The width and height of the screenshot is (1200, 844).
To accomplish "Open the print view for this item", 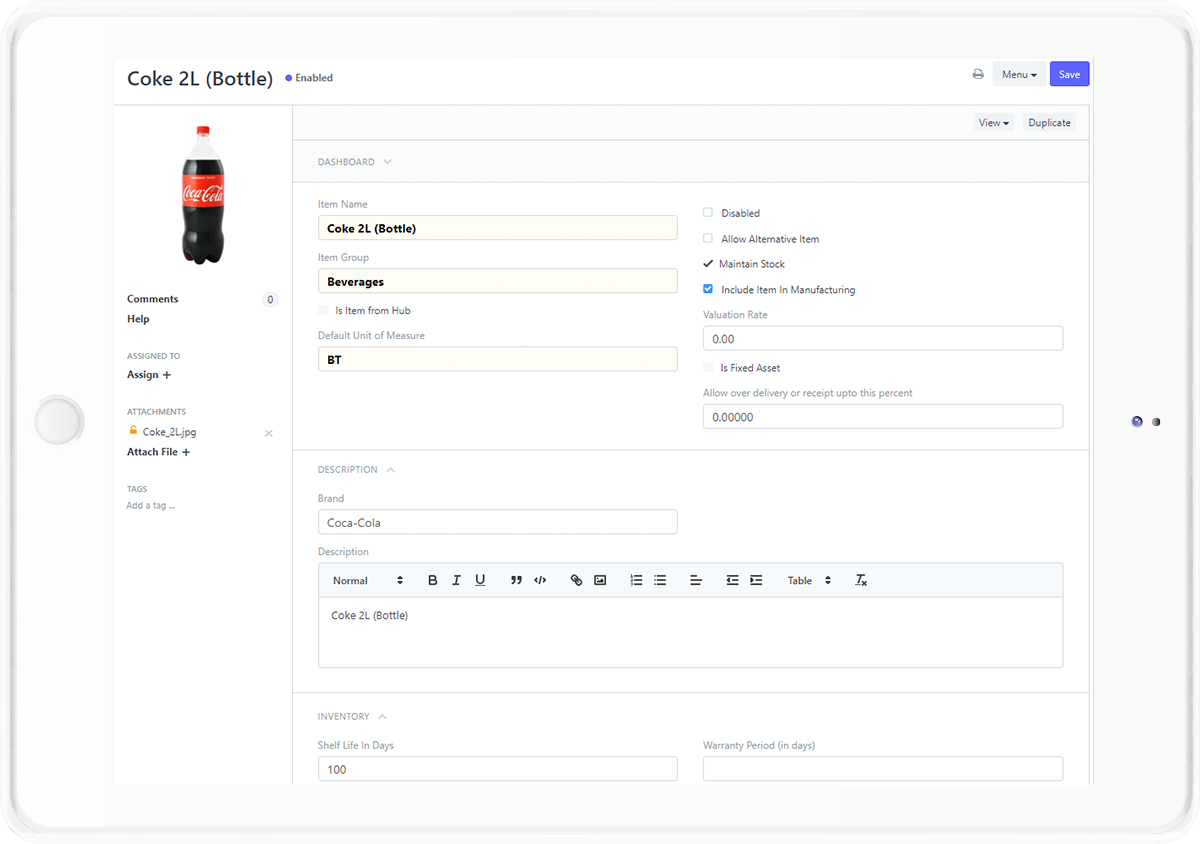I will click(977, 74).
